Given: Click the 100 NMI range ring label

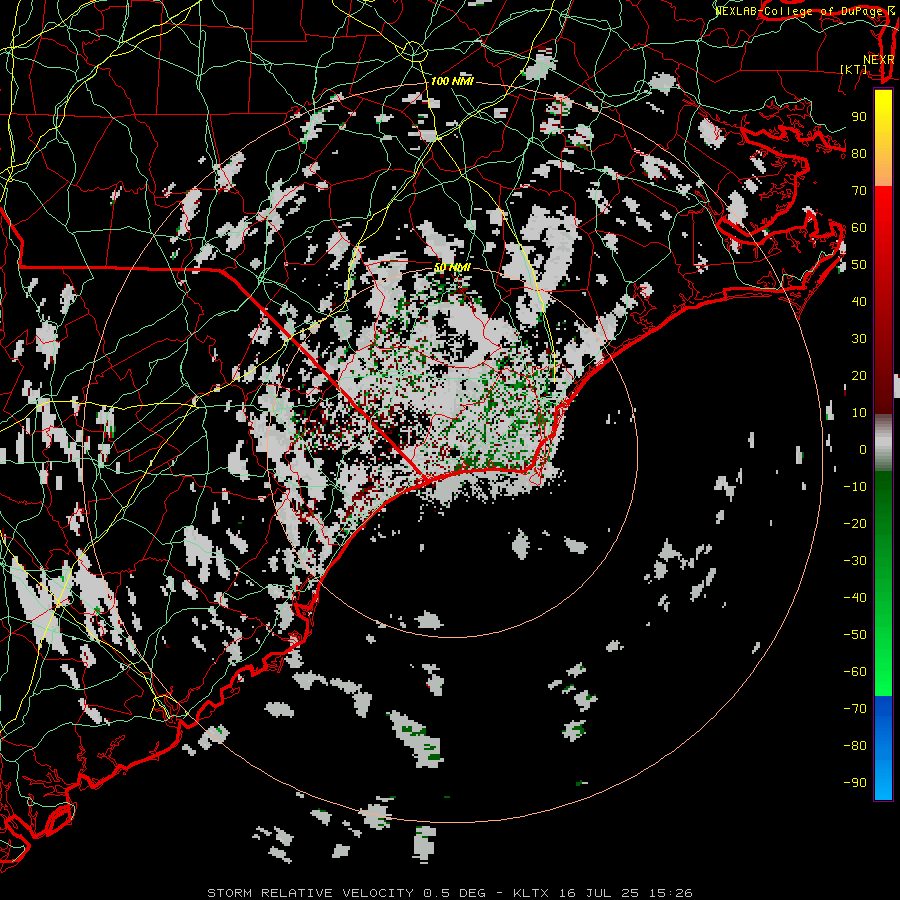Looking at the screenshot, I should point(452,82).
